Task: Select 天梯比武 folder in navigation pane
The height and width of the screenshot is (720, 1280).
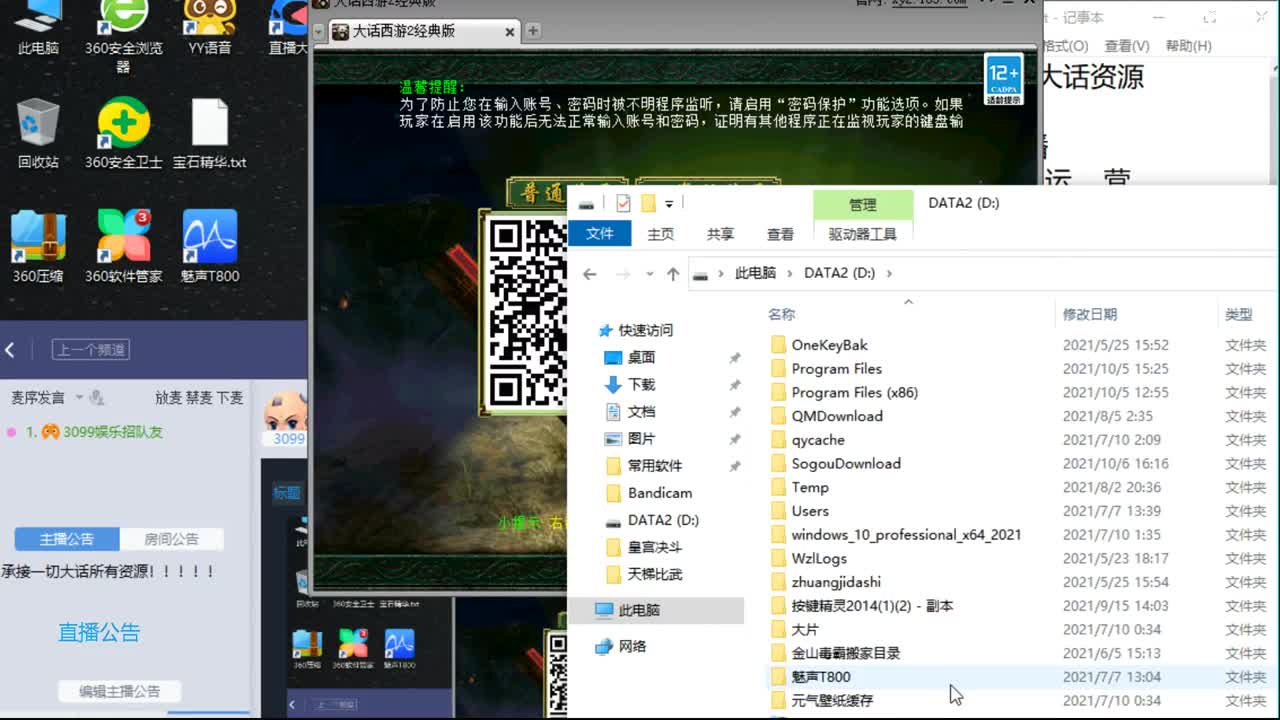Action: pyautogui.click(x=644, y=574)
